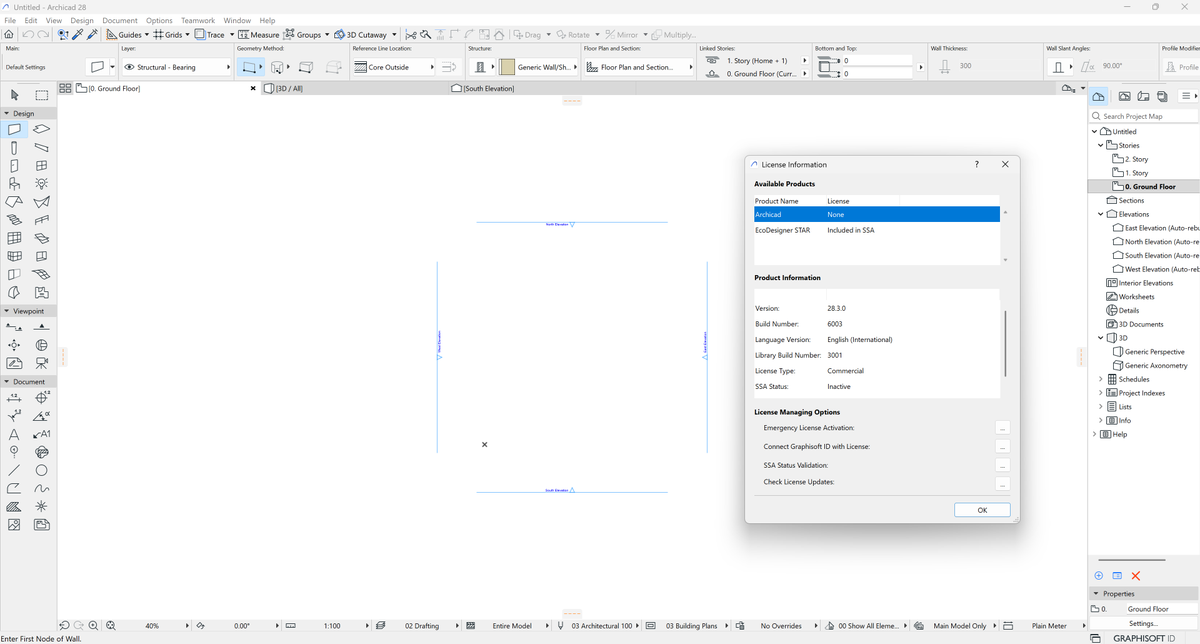Select the Wall tool

(x=13, y=128)
